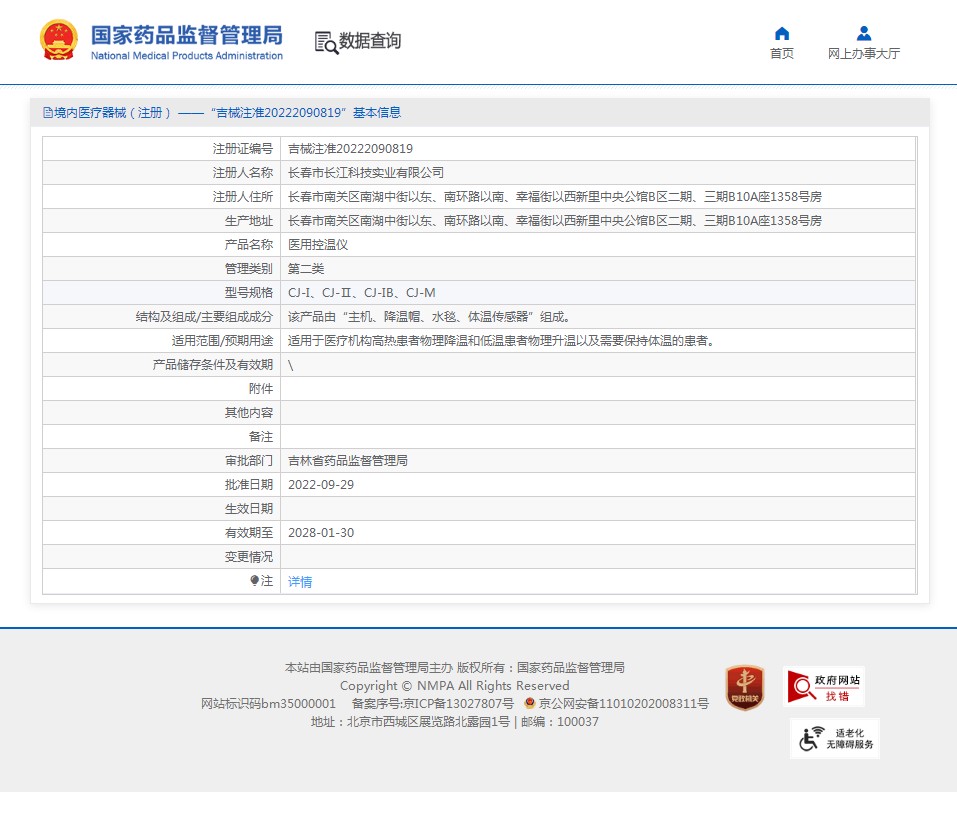
Task: Open the 数据查询 search icon
Action: (x=326, y=43)
